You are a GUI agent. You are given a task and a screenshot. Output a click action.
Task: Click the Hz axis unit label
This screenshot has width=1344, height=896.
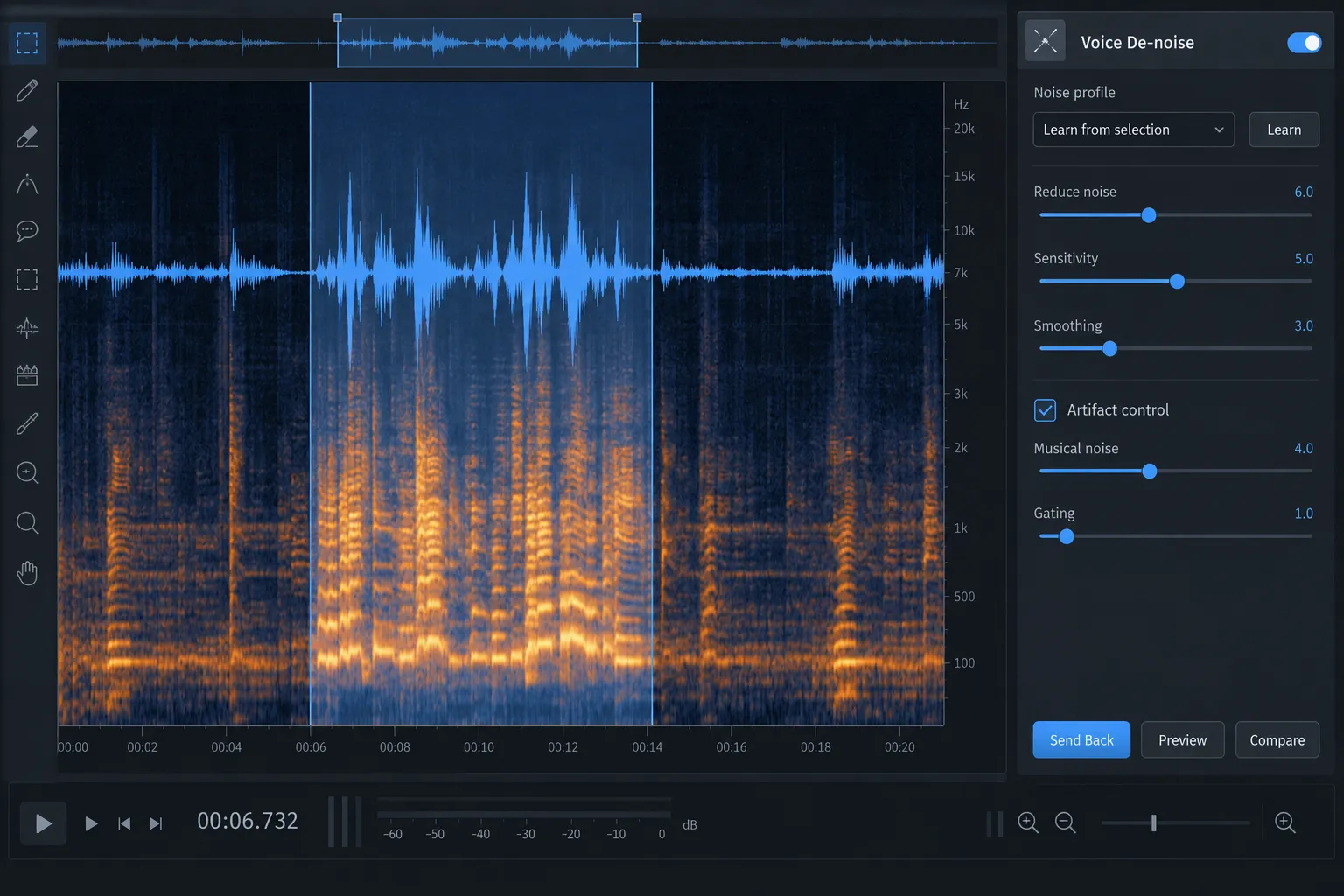coord(961,104)
